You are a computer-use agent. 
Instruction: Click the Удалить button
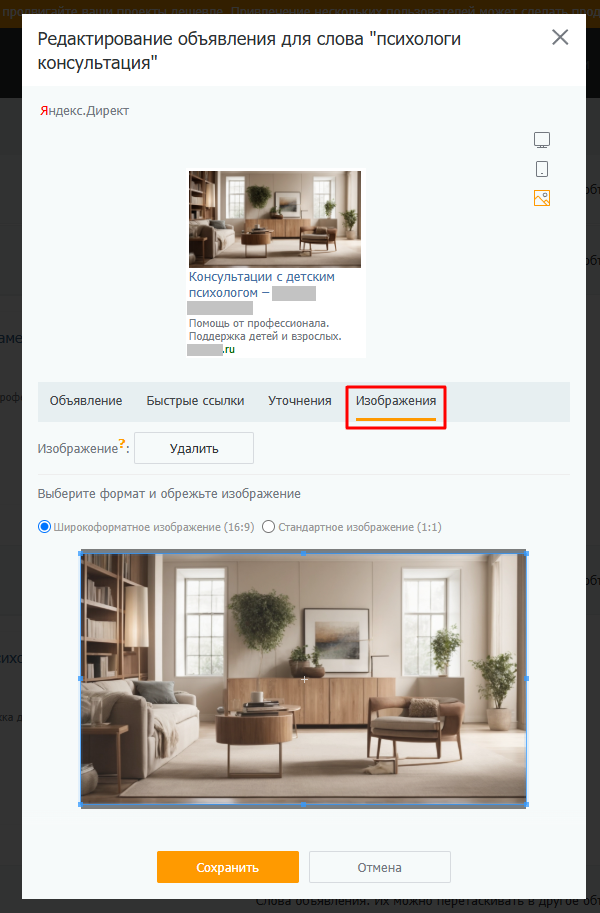coord(194,448)
